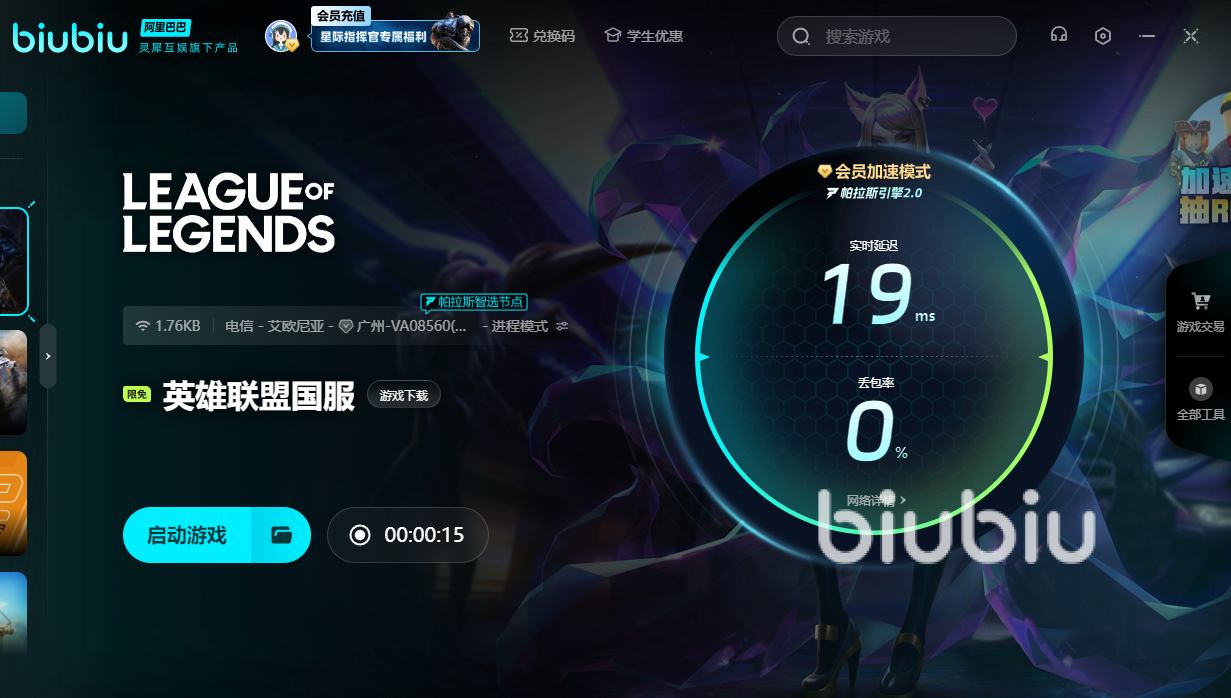The width and height of the screenshot is (1231, 698).
Task: Click the folder icon beside 启动游戏
Action: point(281,535)
